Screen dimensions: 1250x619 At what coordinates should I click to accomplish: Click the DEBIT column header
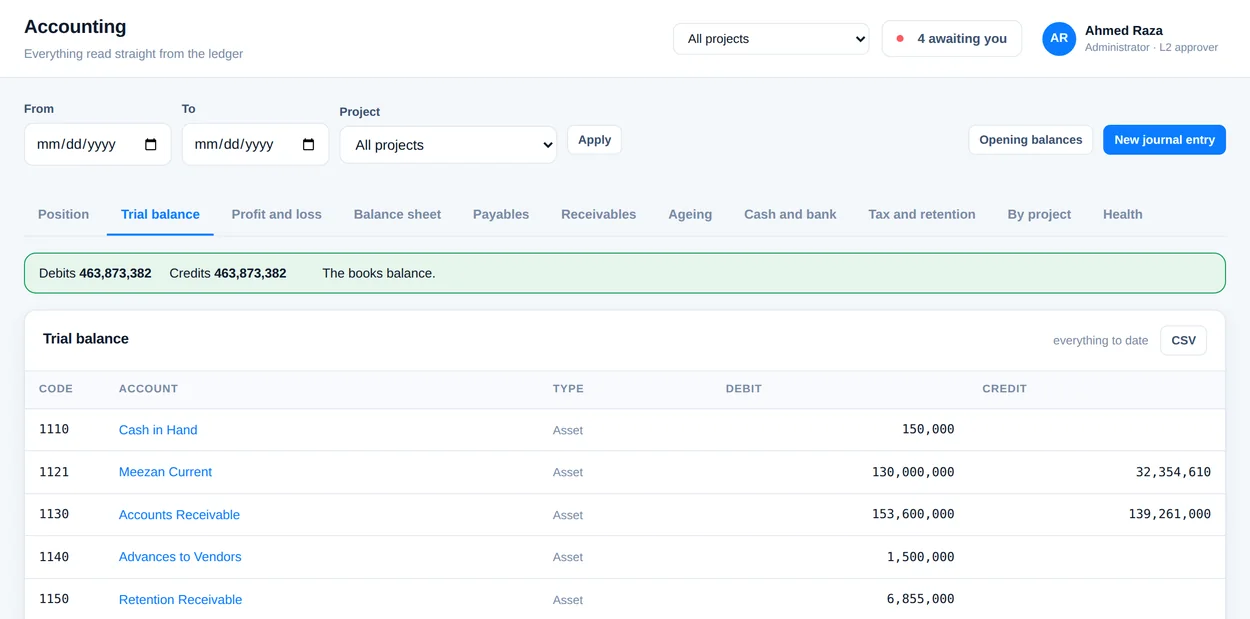[744, 389]
